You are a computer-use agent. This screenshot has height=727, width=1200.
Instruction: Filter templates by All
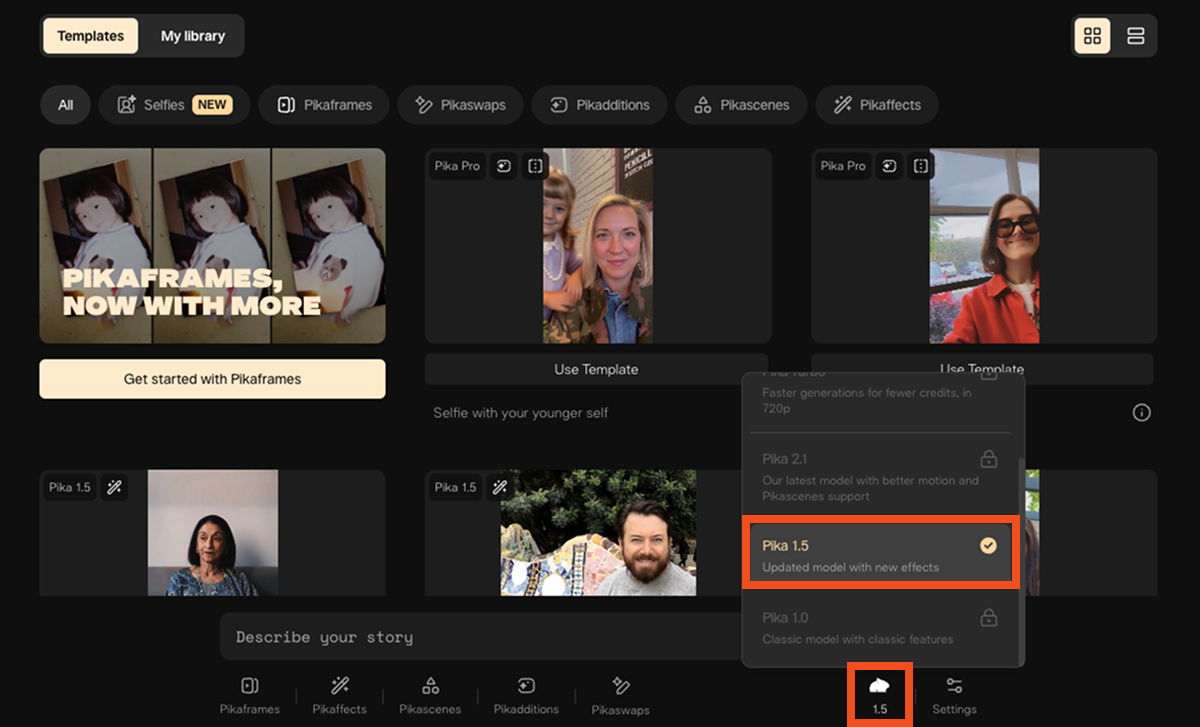tap(66, 105)
